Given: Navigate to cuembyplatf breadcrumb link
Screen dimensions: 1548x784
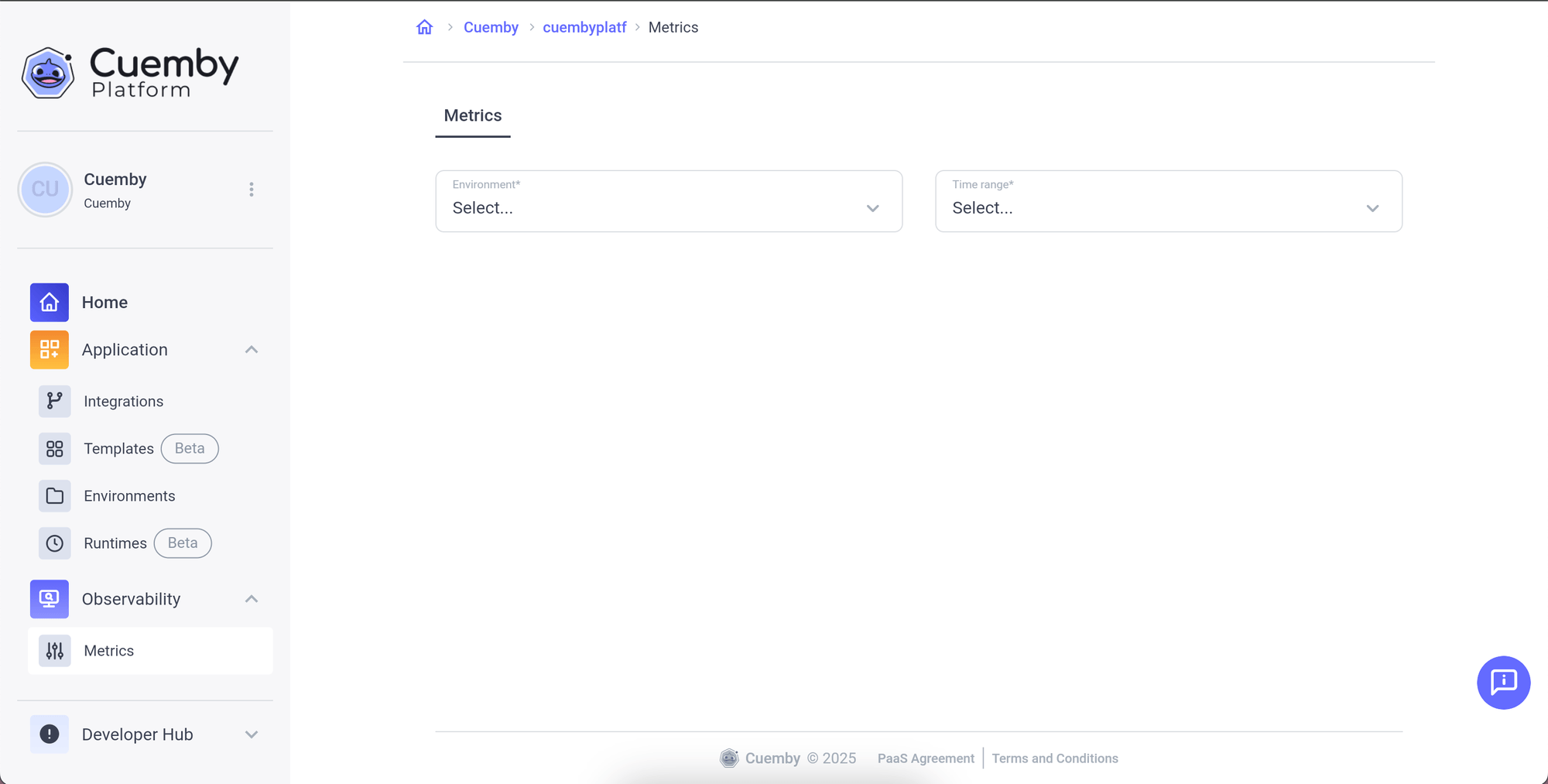Looking at the screenshot, I should point(584,28).
